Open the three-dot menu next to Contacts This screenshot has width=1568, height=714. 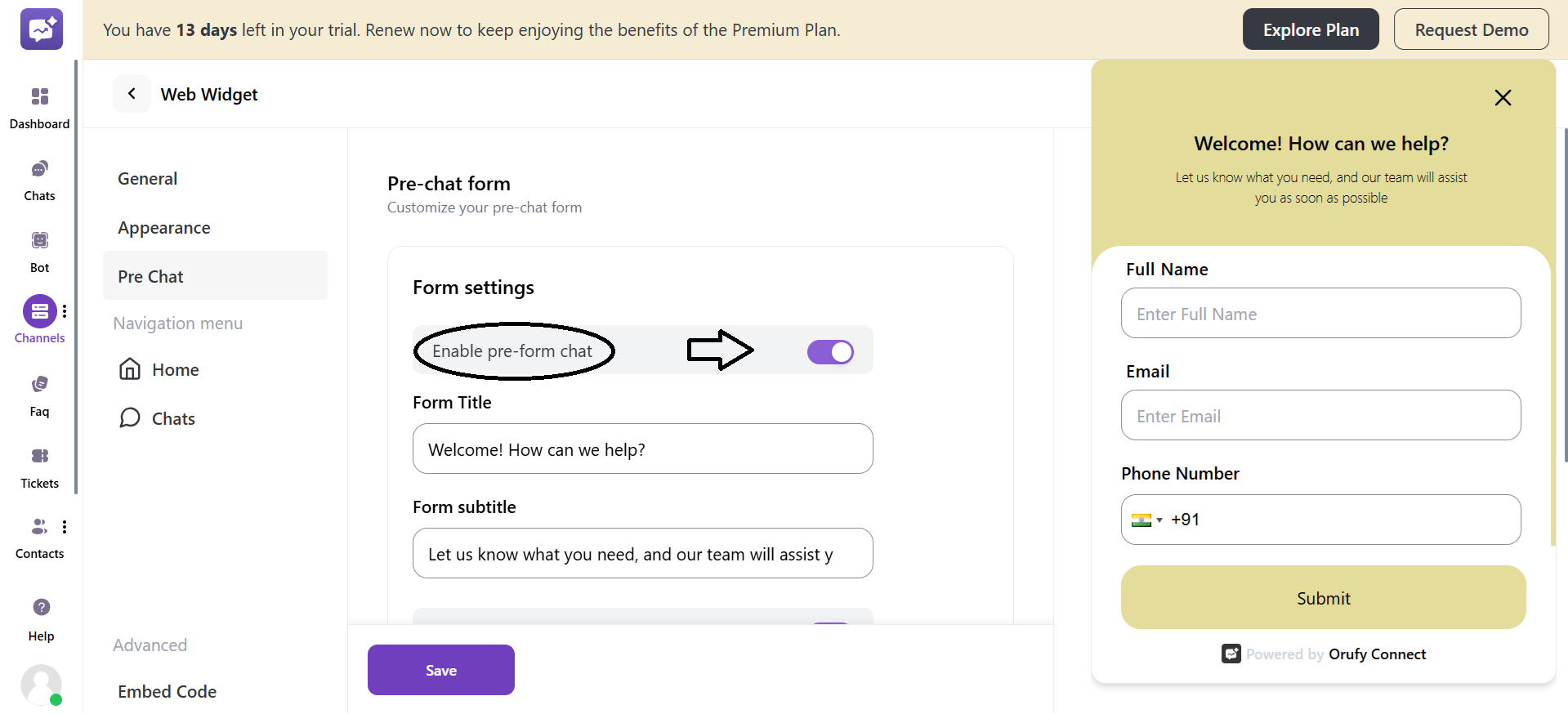click(65, 527)
